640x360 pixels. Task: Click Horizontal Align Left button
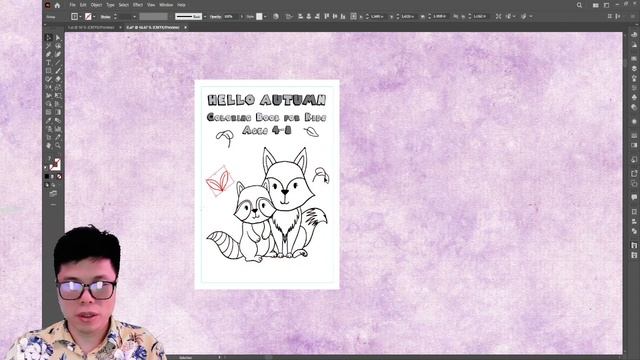click(300, 16)
